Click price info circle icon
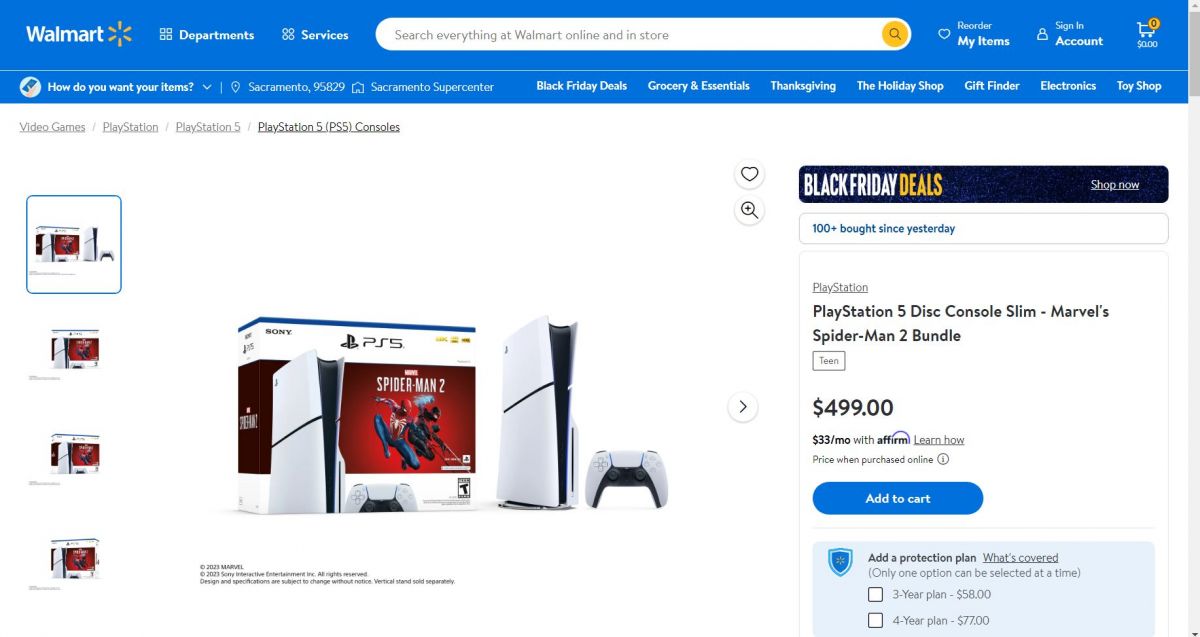 (943, 460)
